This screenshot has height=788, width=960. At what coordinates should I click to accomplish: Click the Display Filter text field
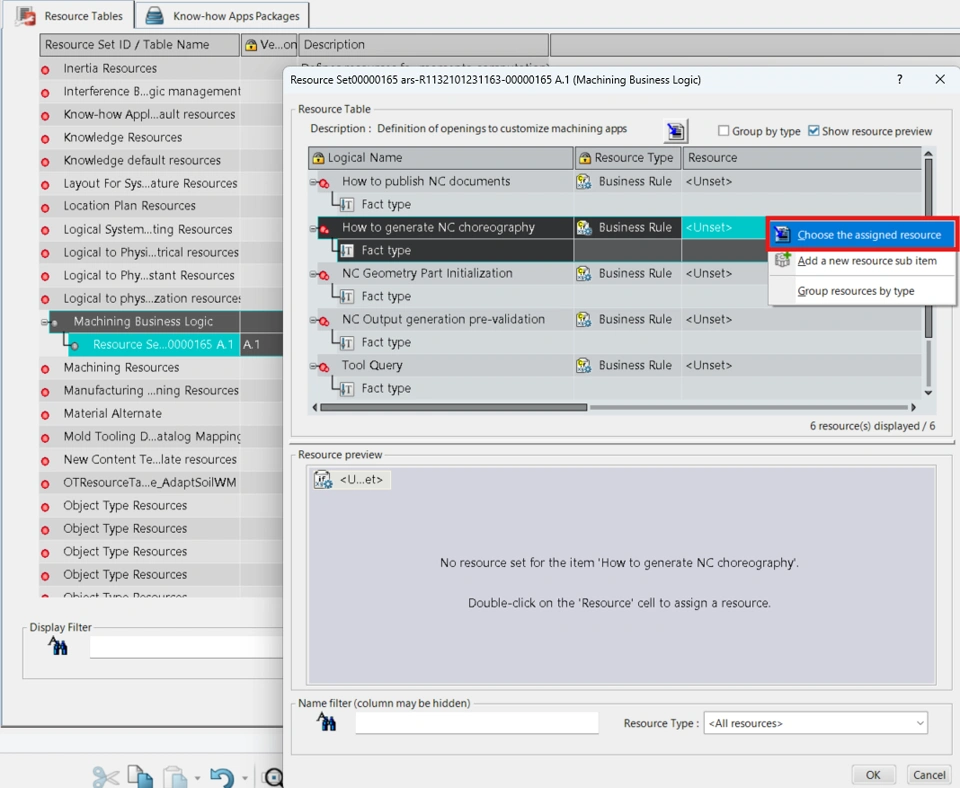186,647
